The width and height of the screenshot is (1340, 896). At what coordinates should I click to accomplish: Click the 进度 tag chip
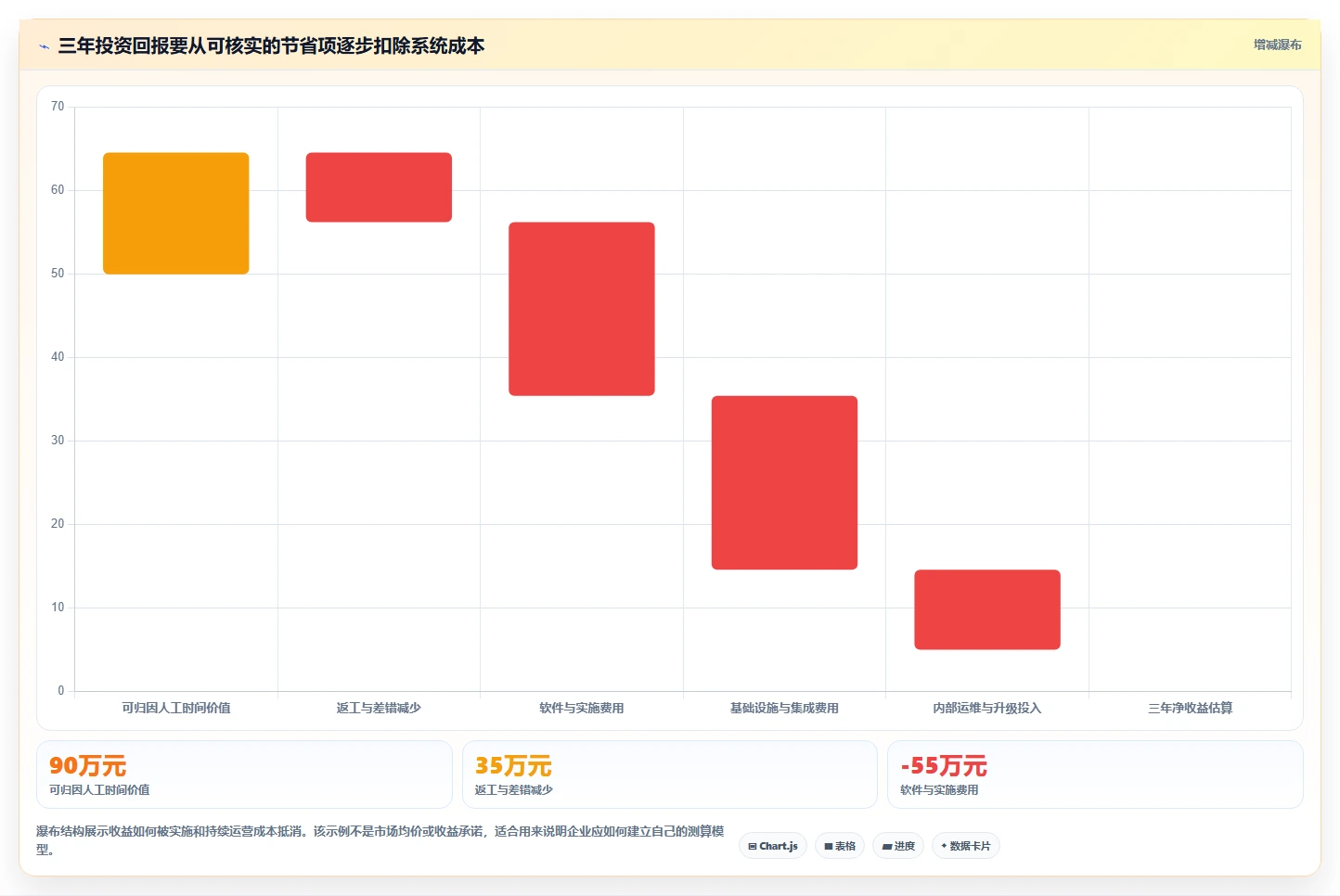click(x=898, y=846)
